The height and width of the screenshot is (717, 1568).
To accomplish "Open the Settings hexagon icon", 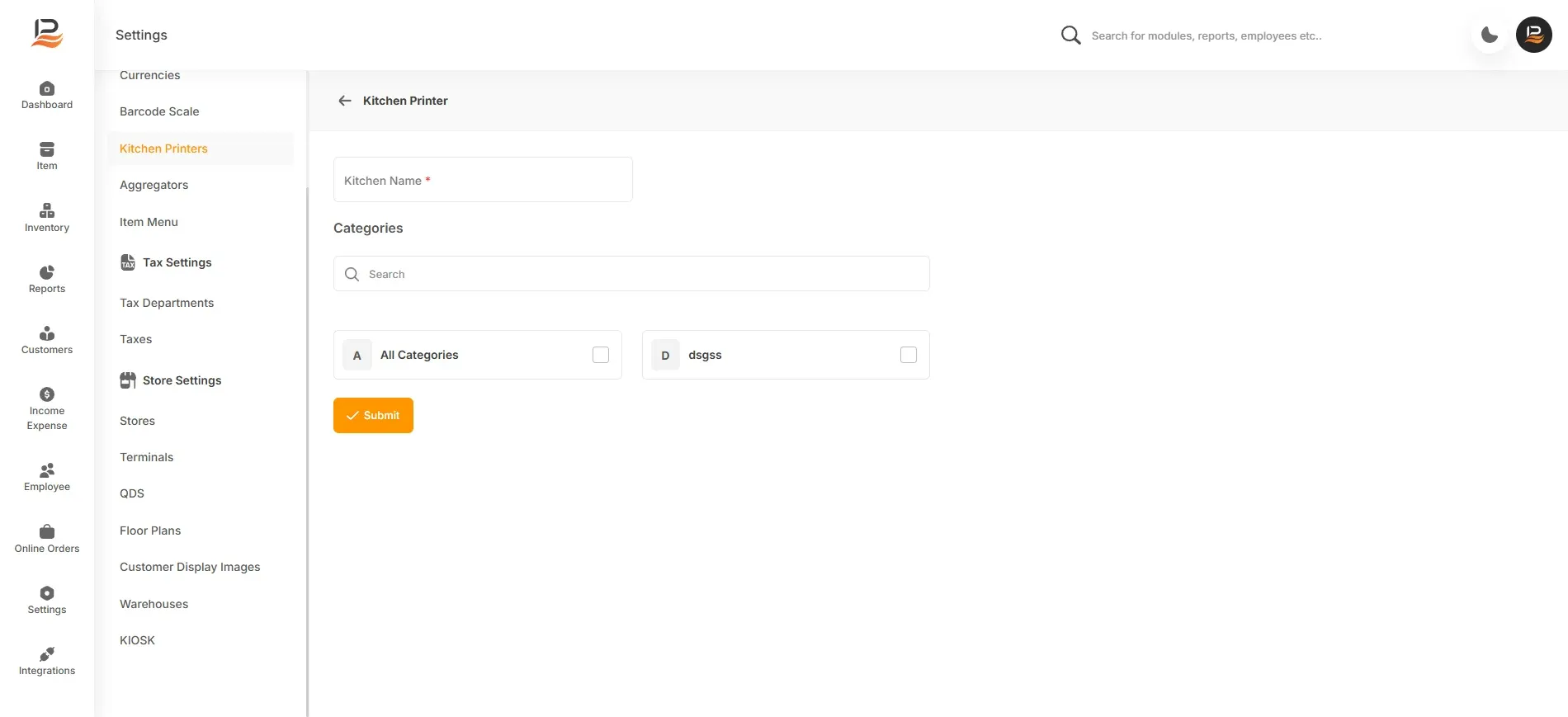I will coord(47,593).
